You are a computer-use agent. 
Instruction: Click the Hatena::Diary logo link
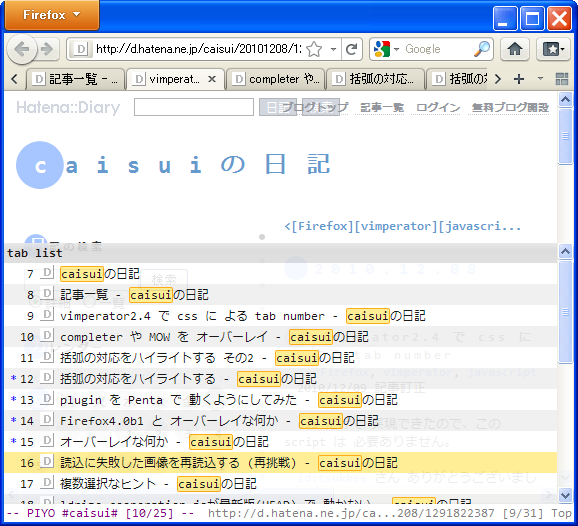[x=68, y=108]
